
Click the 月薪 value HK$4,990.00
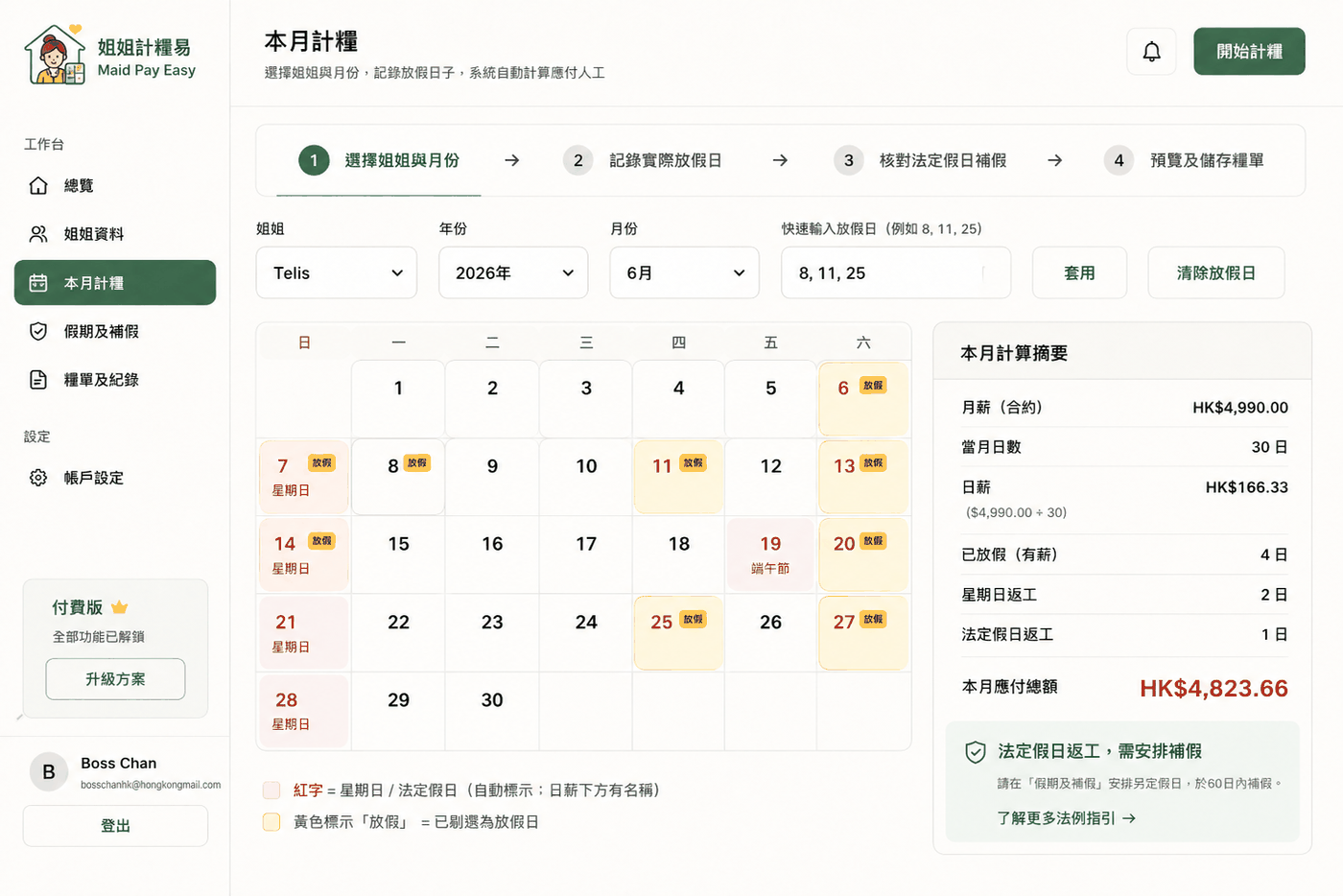(1240, 408)
